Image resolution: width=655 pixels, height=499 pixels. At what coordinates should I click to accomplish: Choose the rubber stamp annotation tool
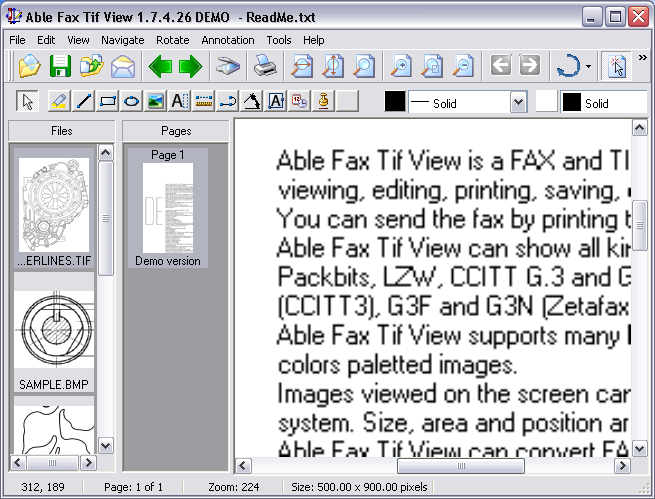point(324,101)
